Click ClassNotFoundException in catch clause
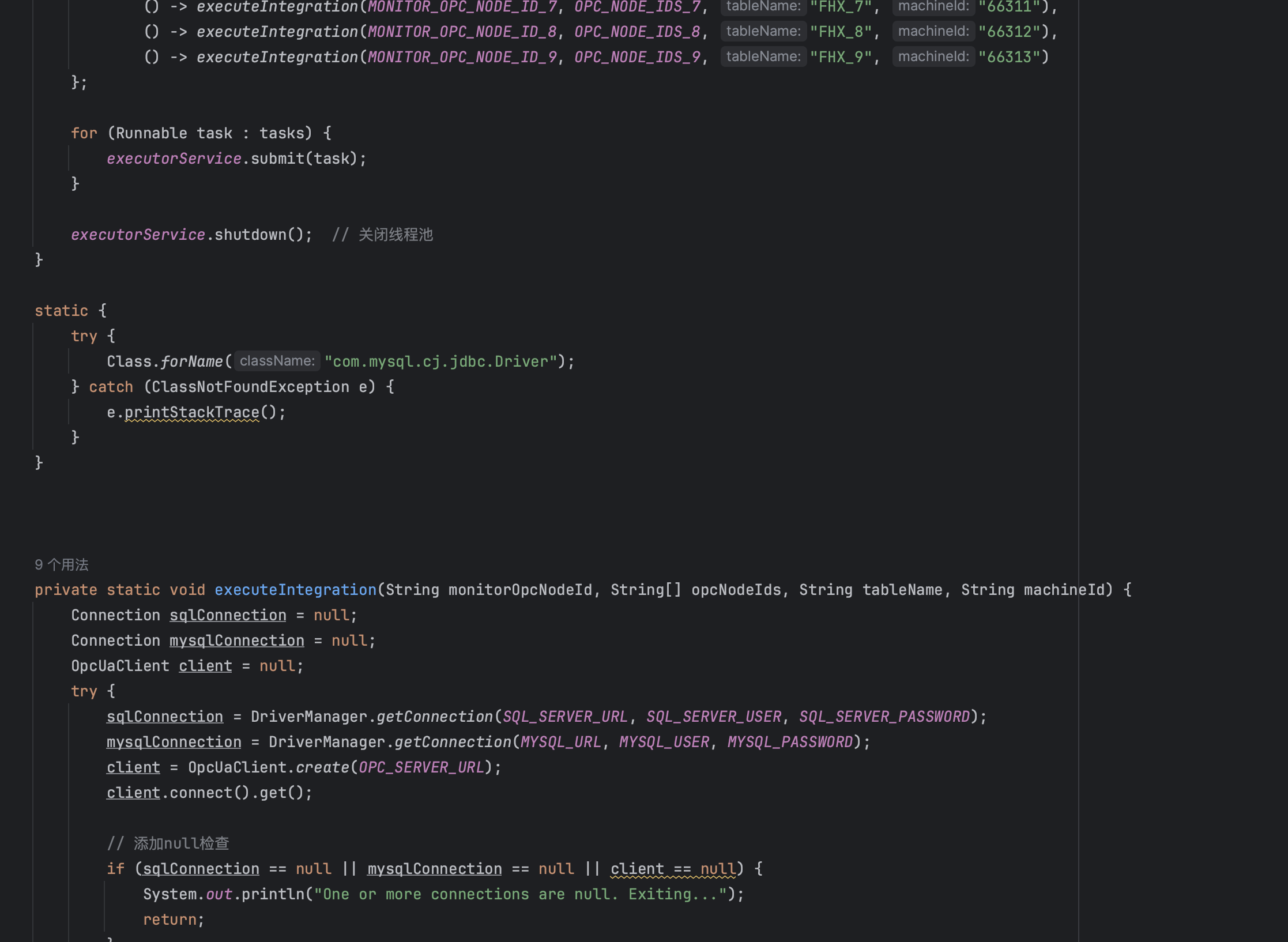 pos(250,387)
